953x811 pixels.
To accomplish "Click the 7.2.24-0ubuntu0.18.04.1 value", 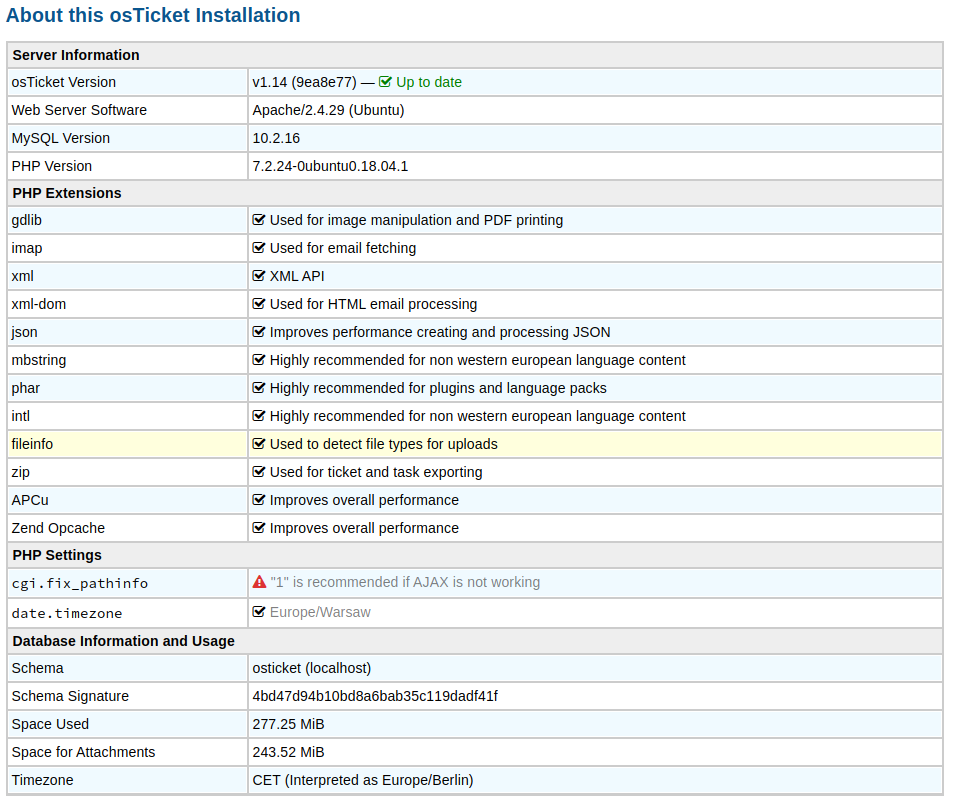I will click(x=330, y=166).
